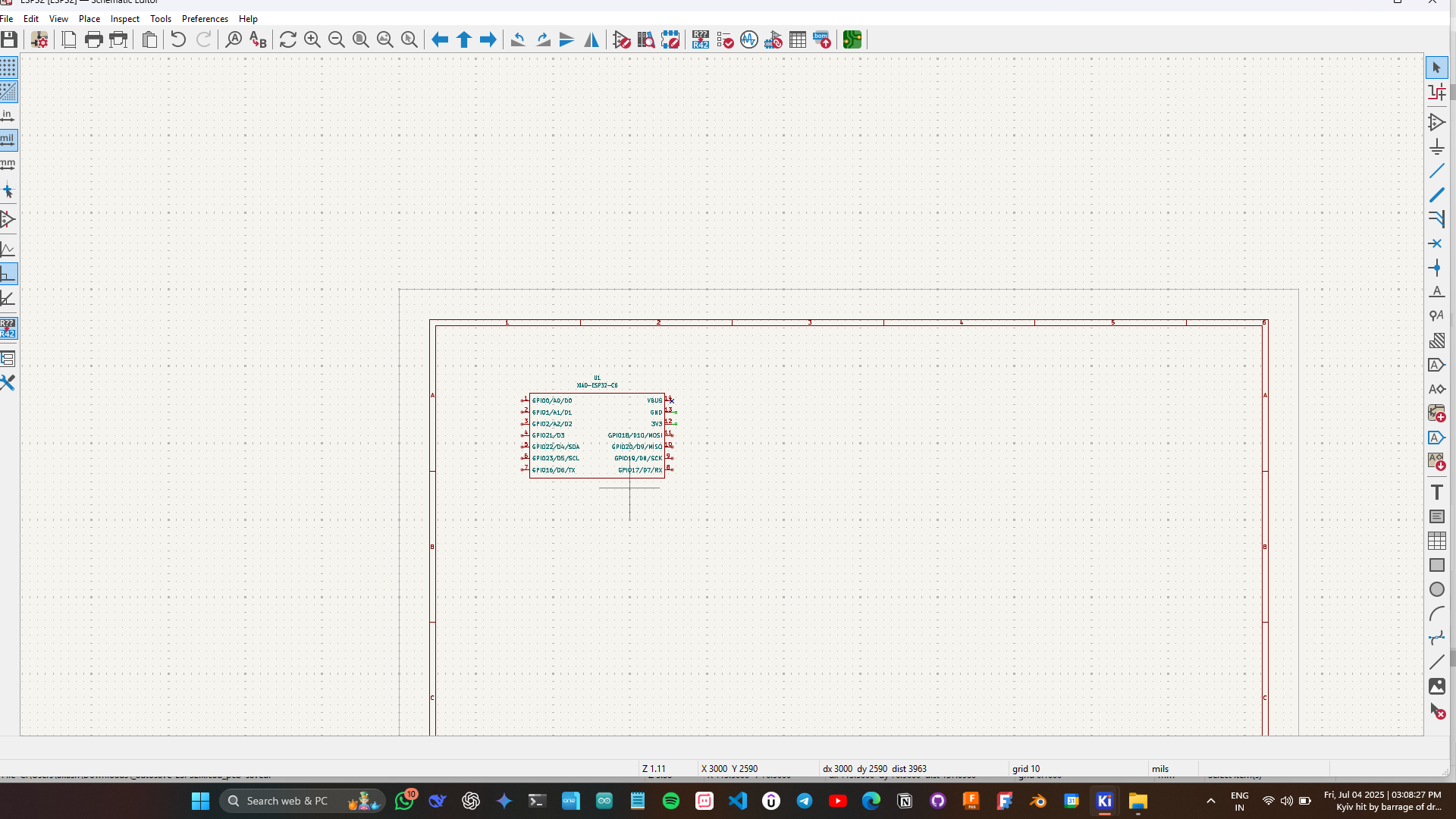Annotate schematic symbols in top toolbar
Viewport: 1456px width, 819px height.
point(701,39)
